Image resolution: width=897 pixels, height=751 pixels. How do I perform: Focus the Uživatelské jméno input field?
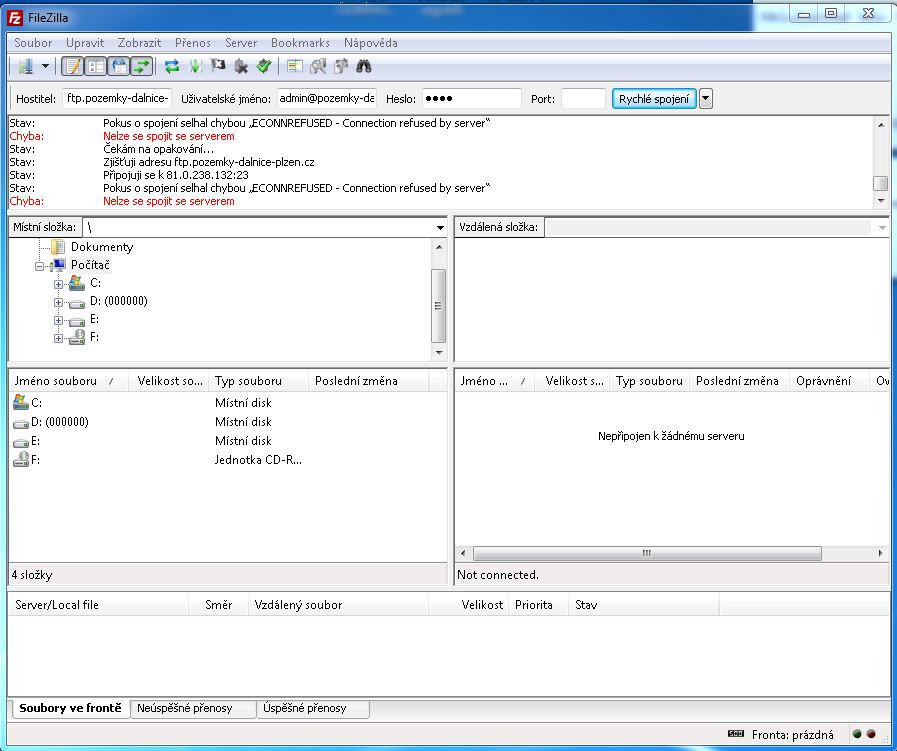[327, 98]
